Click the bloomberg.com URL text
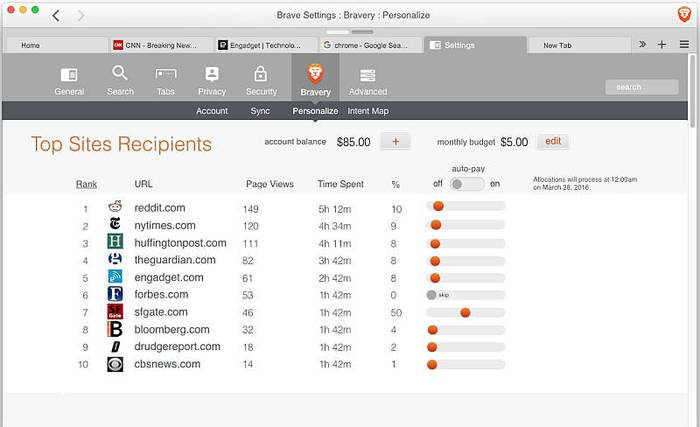Screen dimensions: 700x427 (172, 329)
